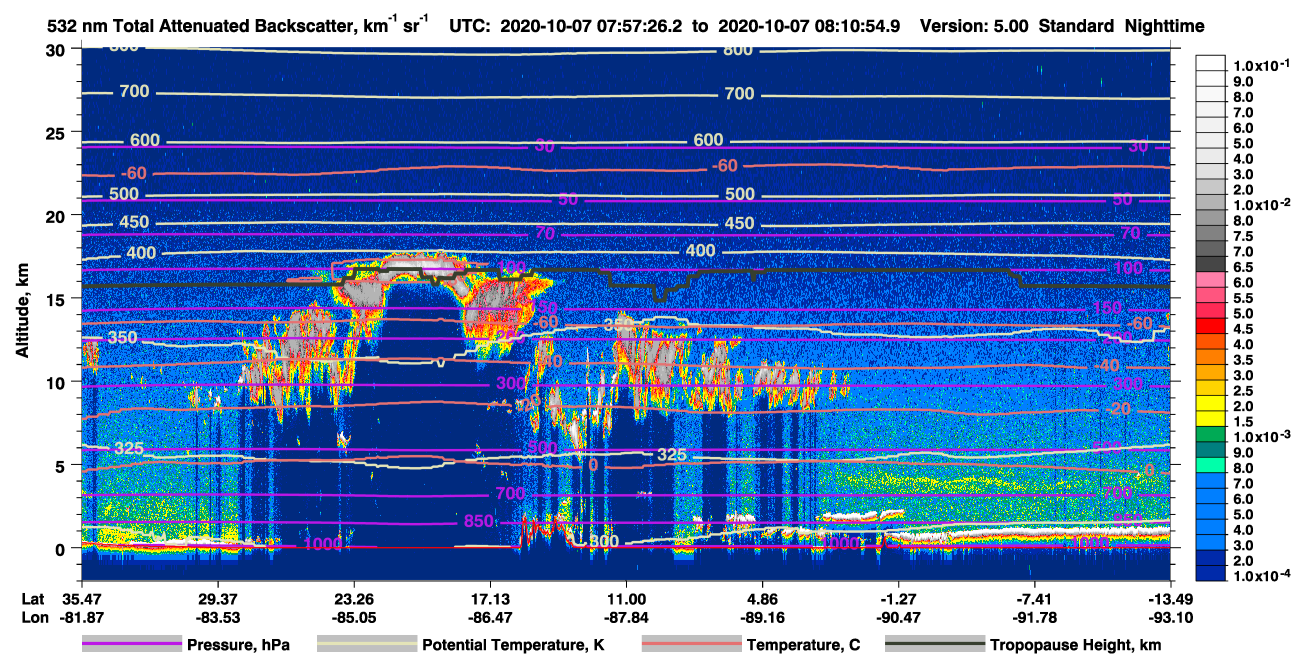Click the 'Lon' row label
The height and width of the screenshot is (667, 1300).
point(33,617)
